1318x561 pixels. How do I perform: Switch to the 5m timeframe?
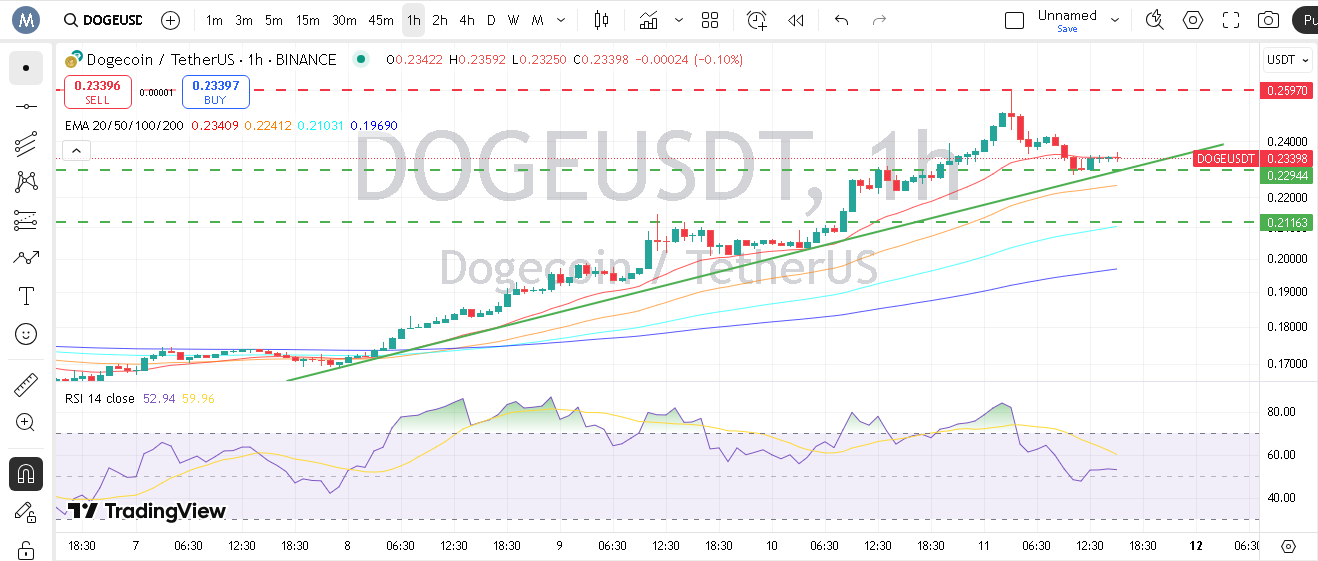(274, 20)
